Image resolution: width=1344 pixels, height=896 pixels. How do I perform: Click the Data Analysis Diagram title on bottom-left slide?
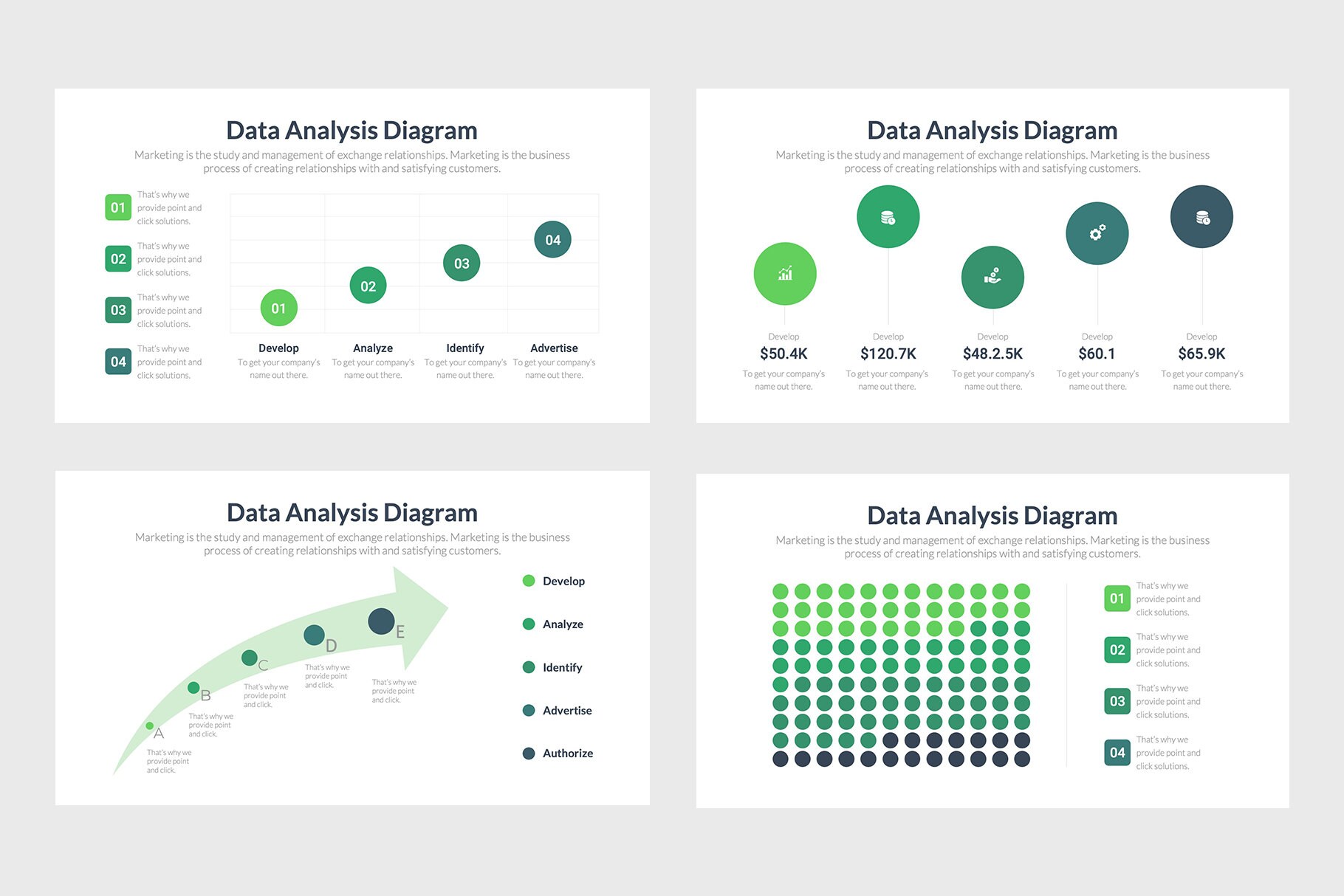click(x=352, y=512)
